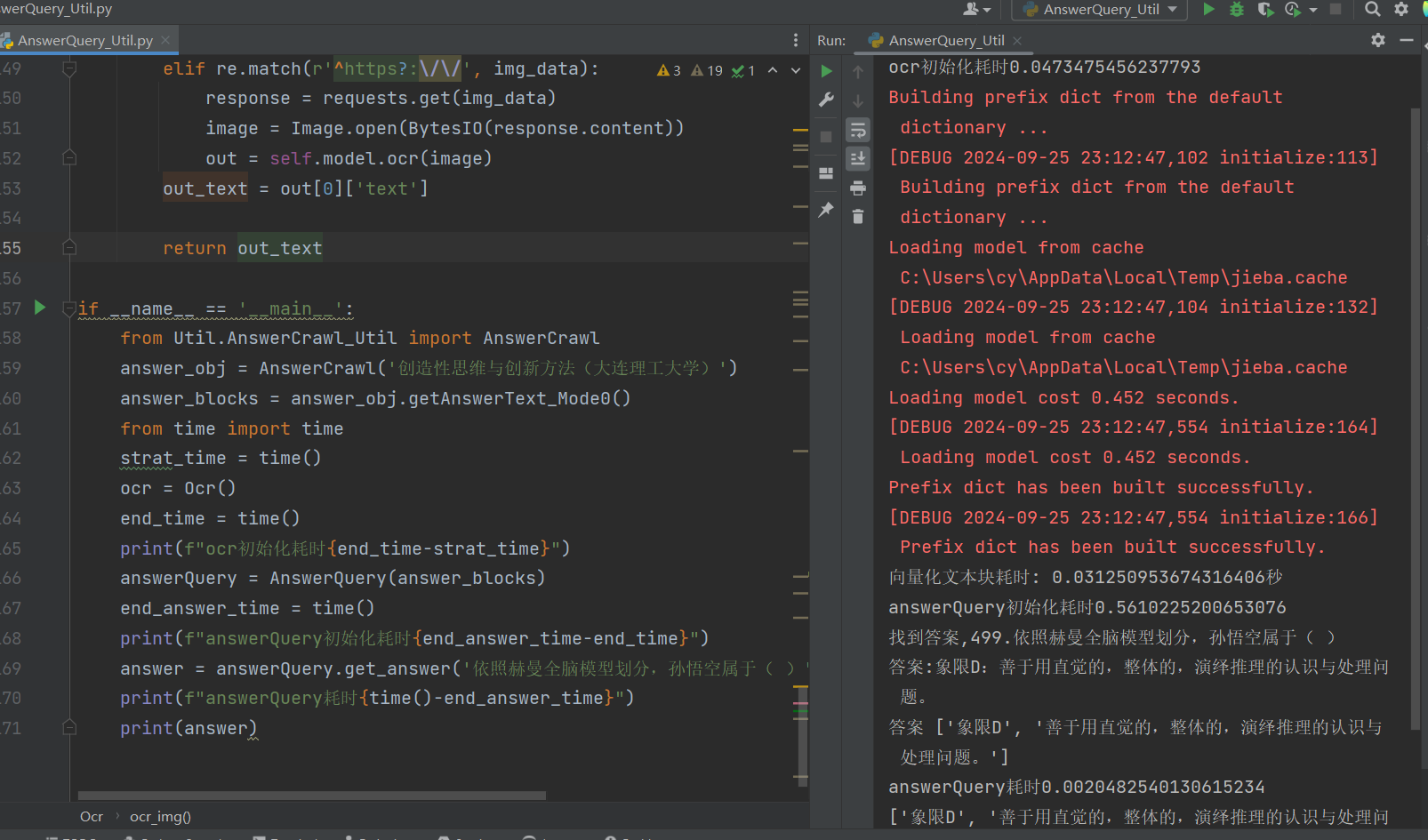Clear console output with trash icon
1428x840 pixels.
(858, 216)
